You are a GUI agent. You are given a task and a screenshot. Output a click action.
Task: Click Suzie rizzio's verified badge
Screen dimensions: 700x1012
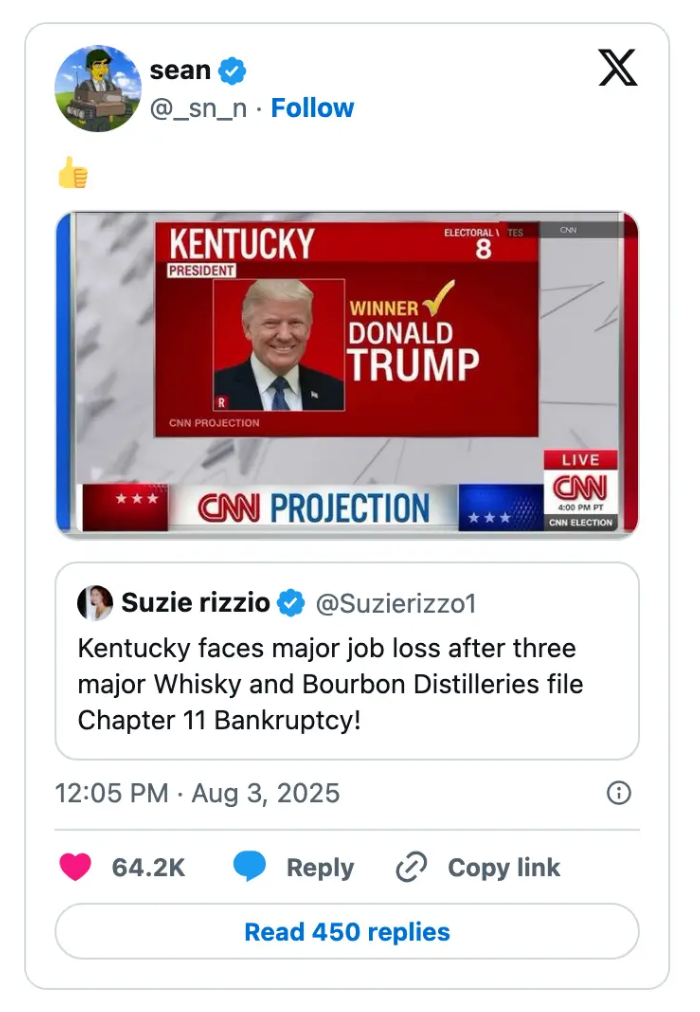click(291, 603)
